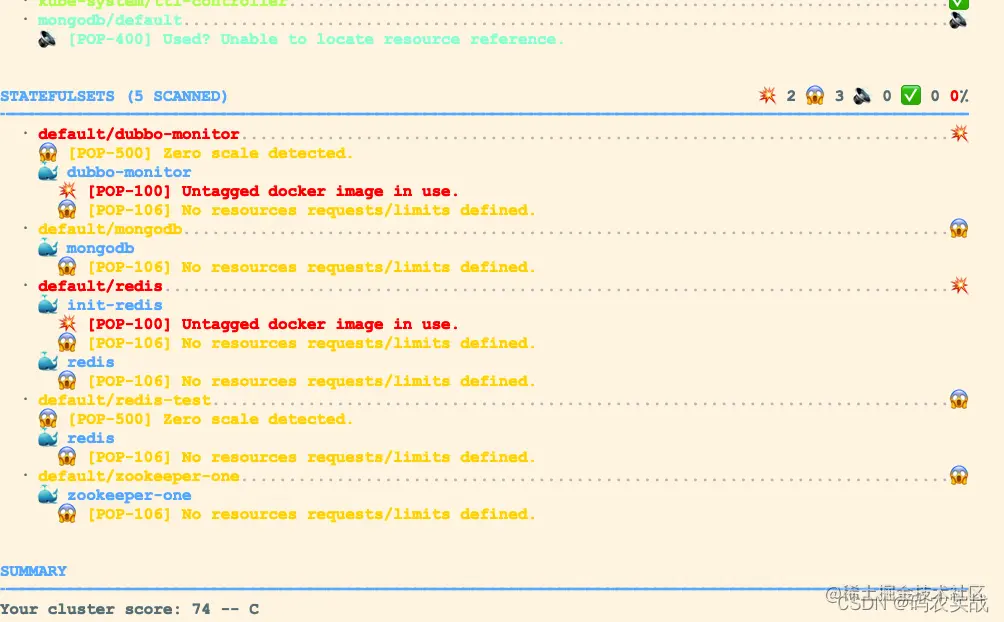Screen dimensions: 1004x622
Task: Click the 'default/dubbo-monitor' resource name
Action: click(138, 134)
